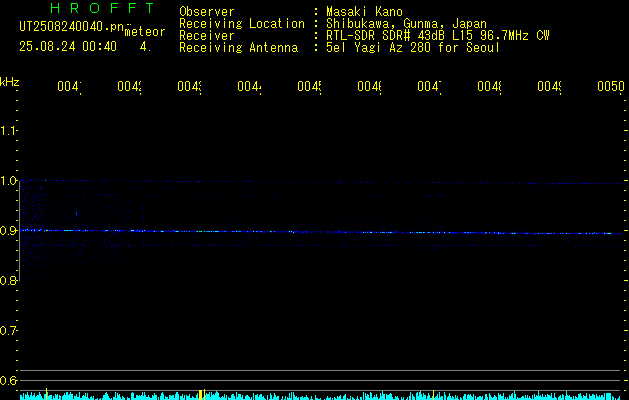Click the 0050 time axis label

coord(611,86)
